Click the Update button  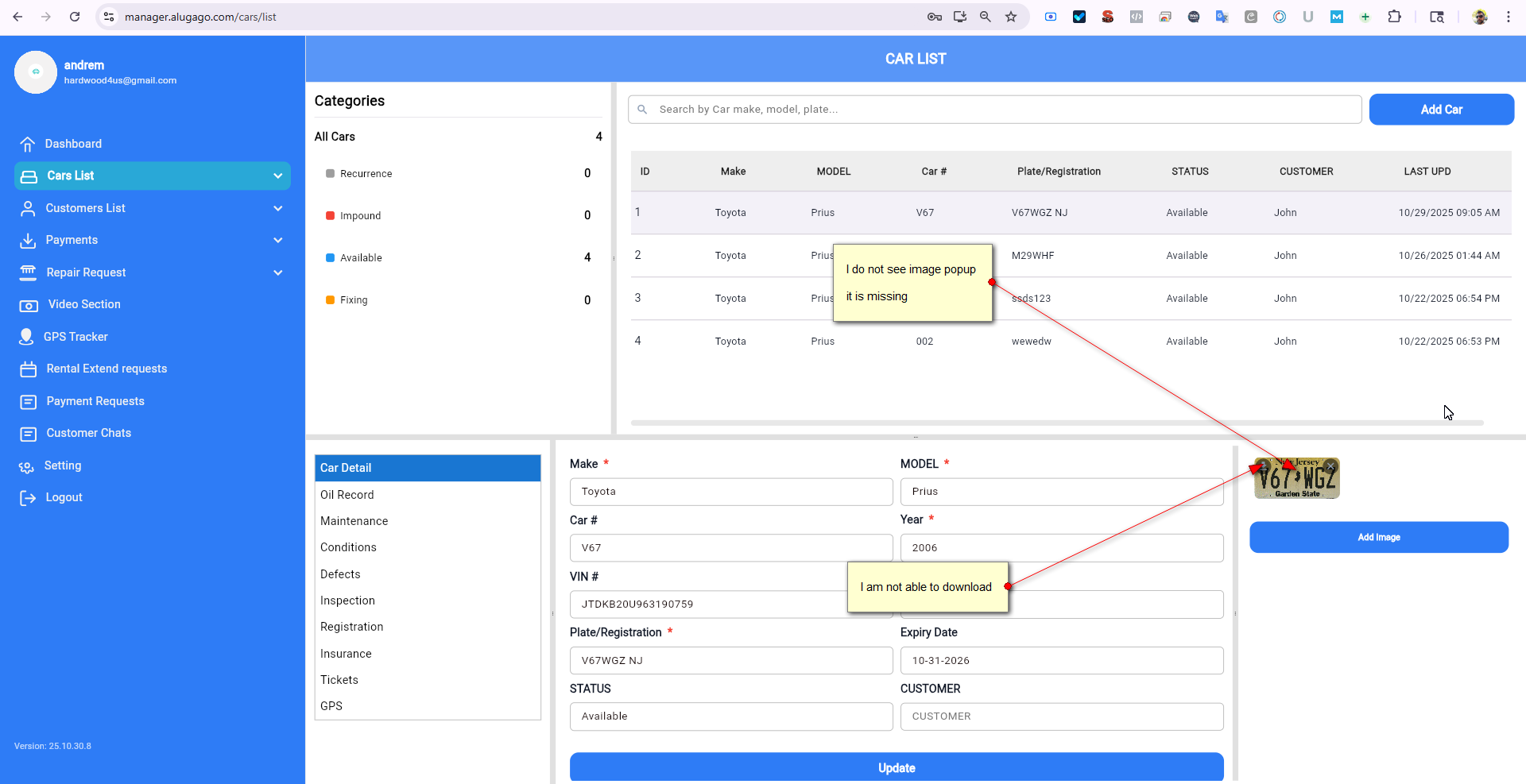pyautogui.click(x=896, y=767)
